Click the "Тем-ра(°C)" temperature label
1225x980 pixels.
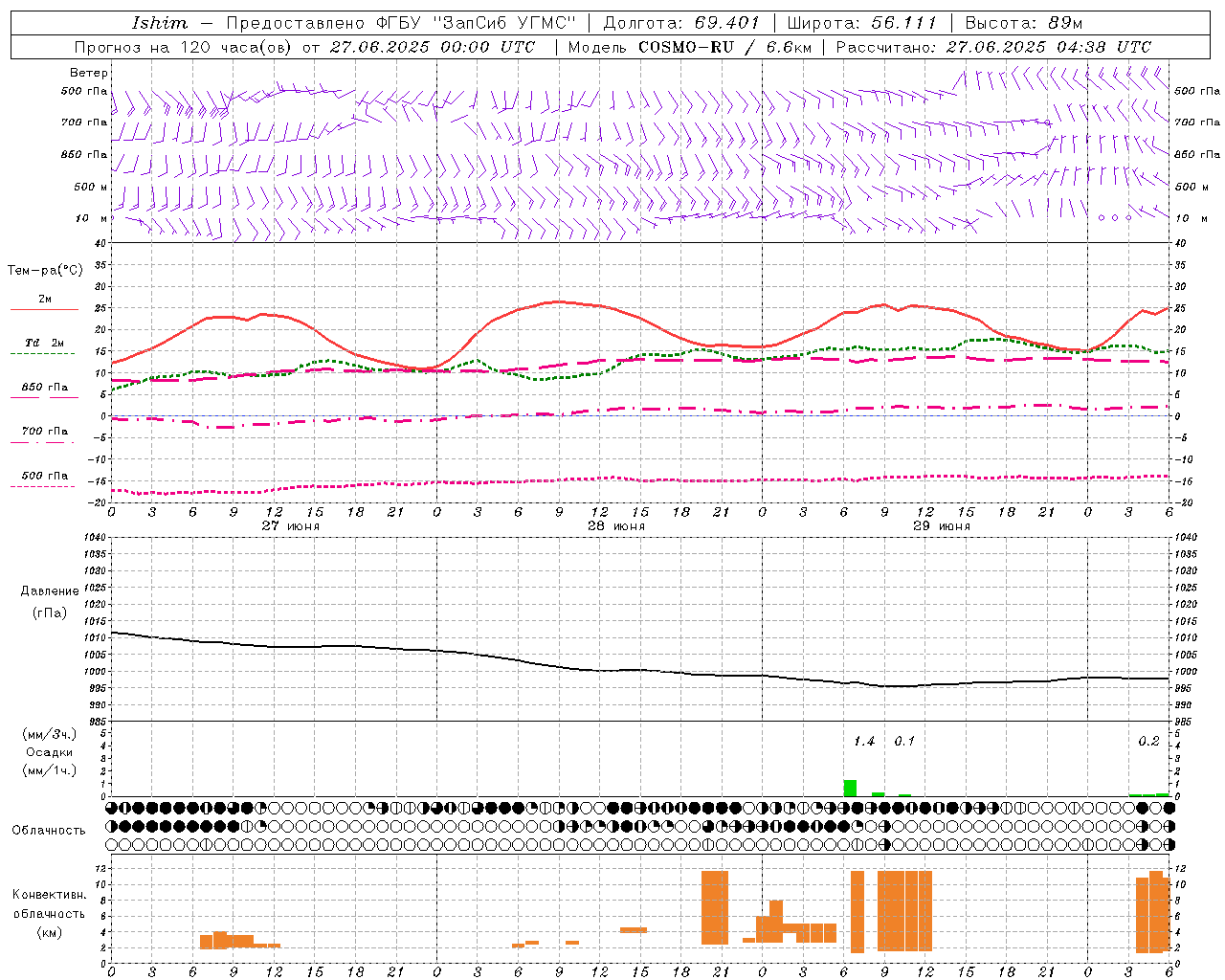point(45,271)
